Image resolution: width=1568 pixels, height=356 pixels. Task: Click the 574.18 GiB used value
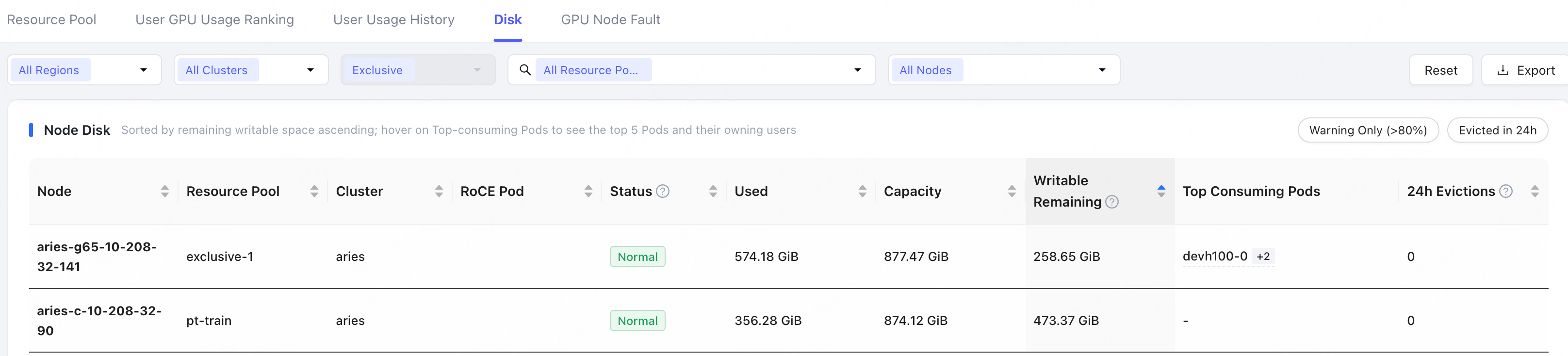tap(767, 256)
